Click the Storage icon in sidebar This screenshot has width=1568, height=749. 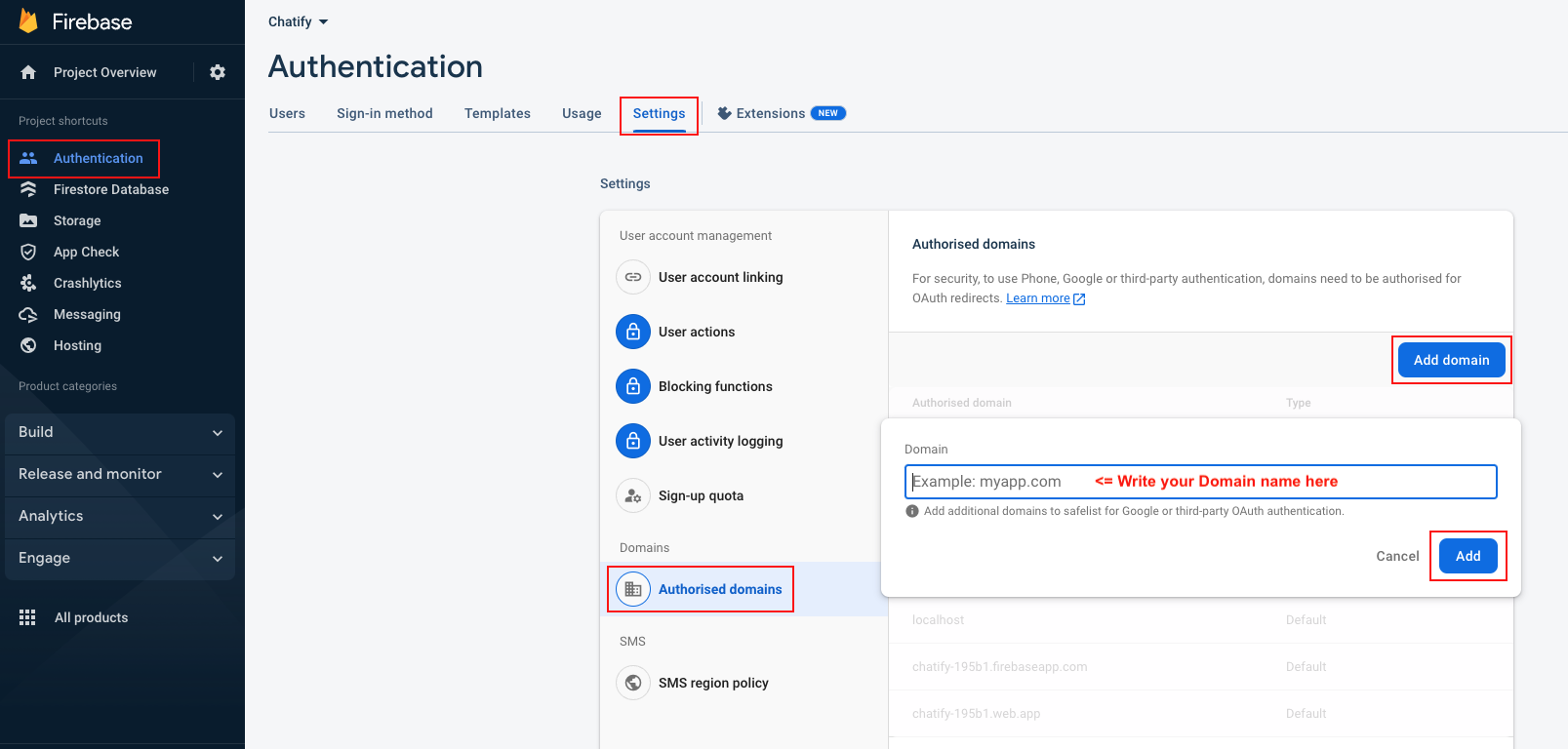tap(28, 220)
